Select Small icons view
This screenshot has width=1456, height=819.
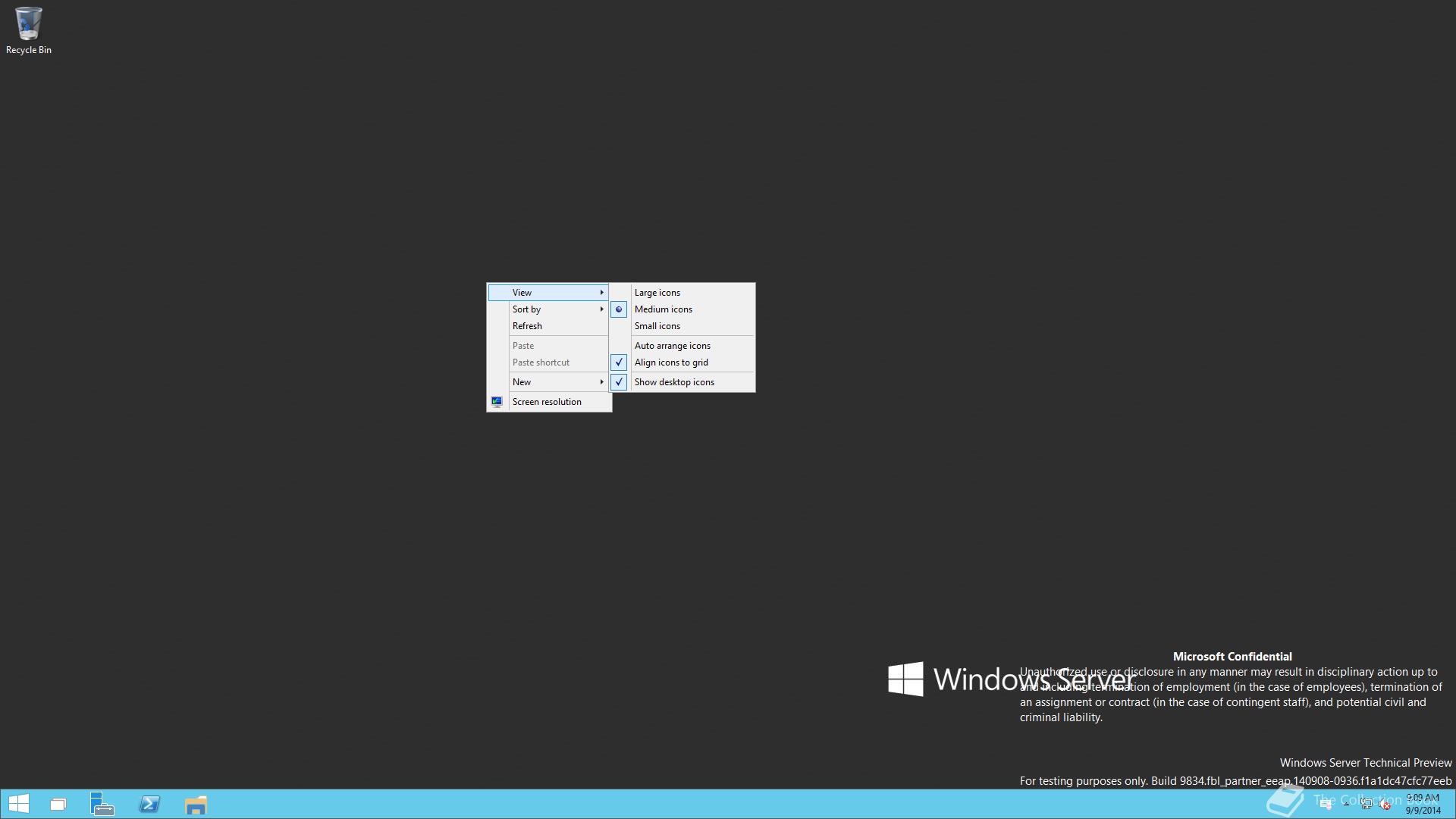click(x=682, y=326)
